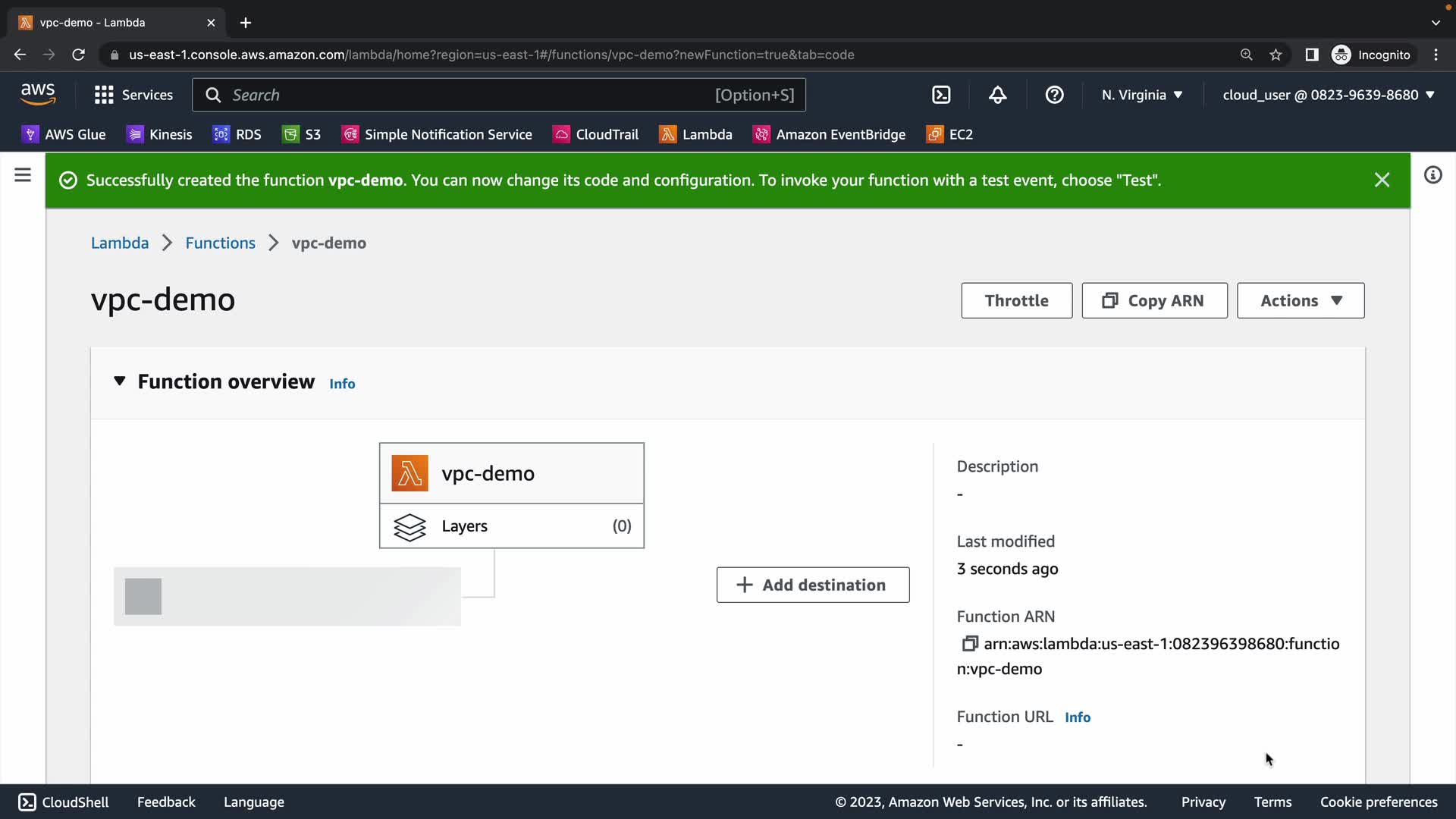Open the info panel icon at right
This screenshot has width=1456, height=819.
coord(1432,175)
